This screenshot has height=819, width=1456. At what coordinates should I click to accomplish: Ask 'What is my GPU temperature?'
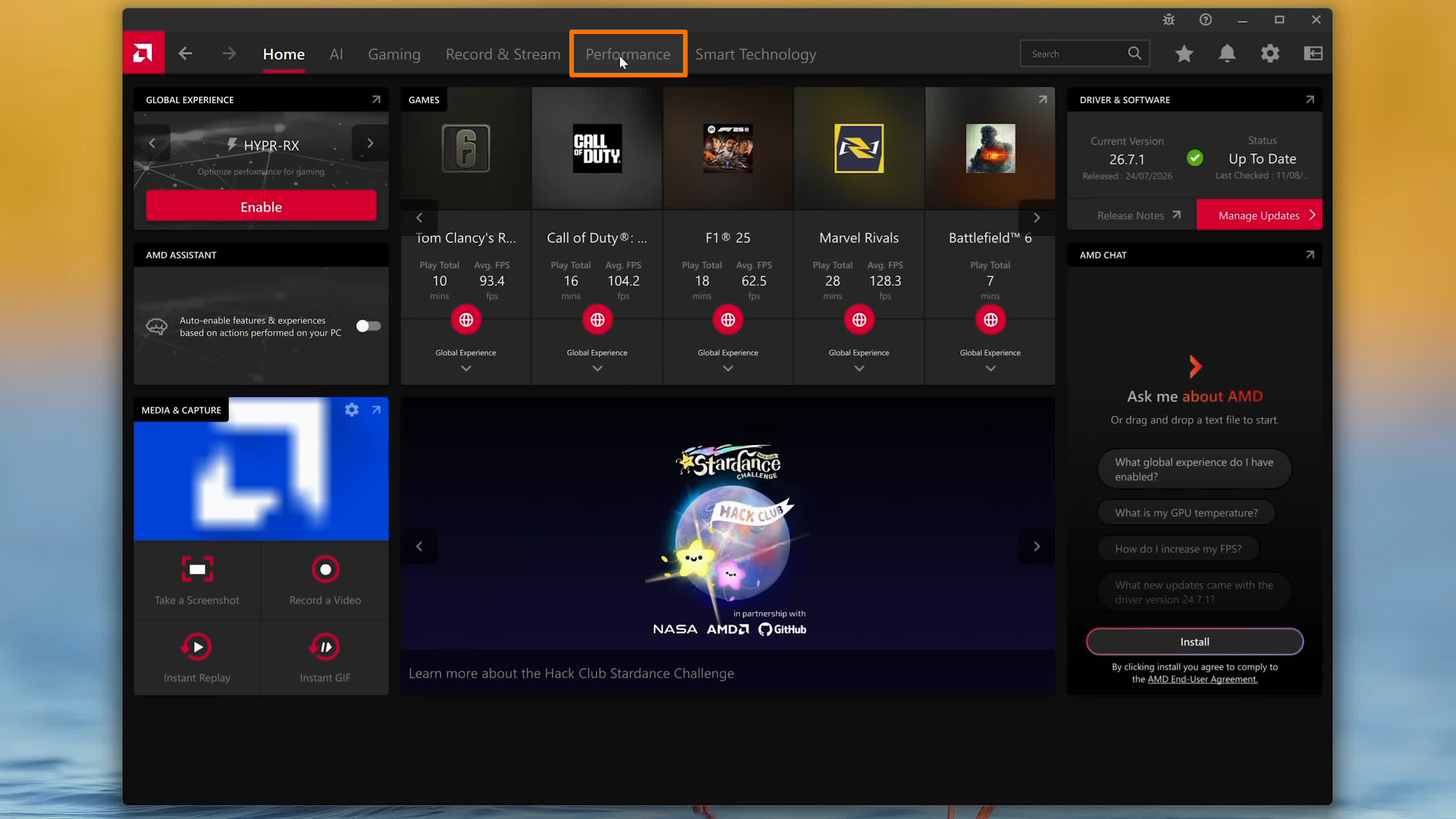pos(1186,513)
